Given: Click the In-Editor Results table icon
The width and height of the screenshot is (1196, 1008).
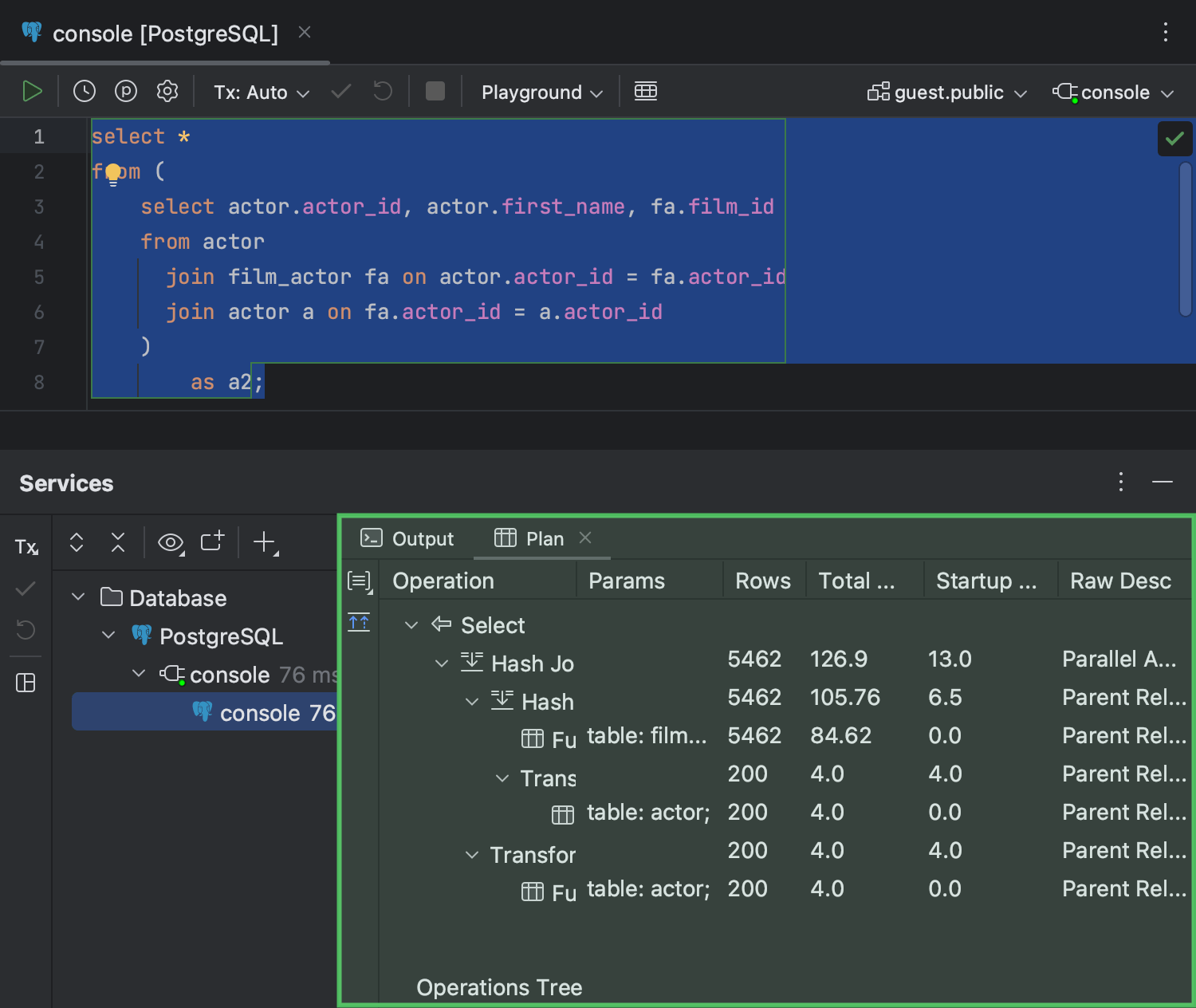Looking at the screenshot, I should pos(645,92).
